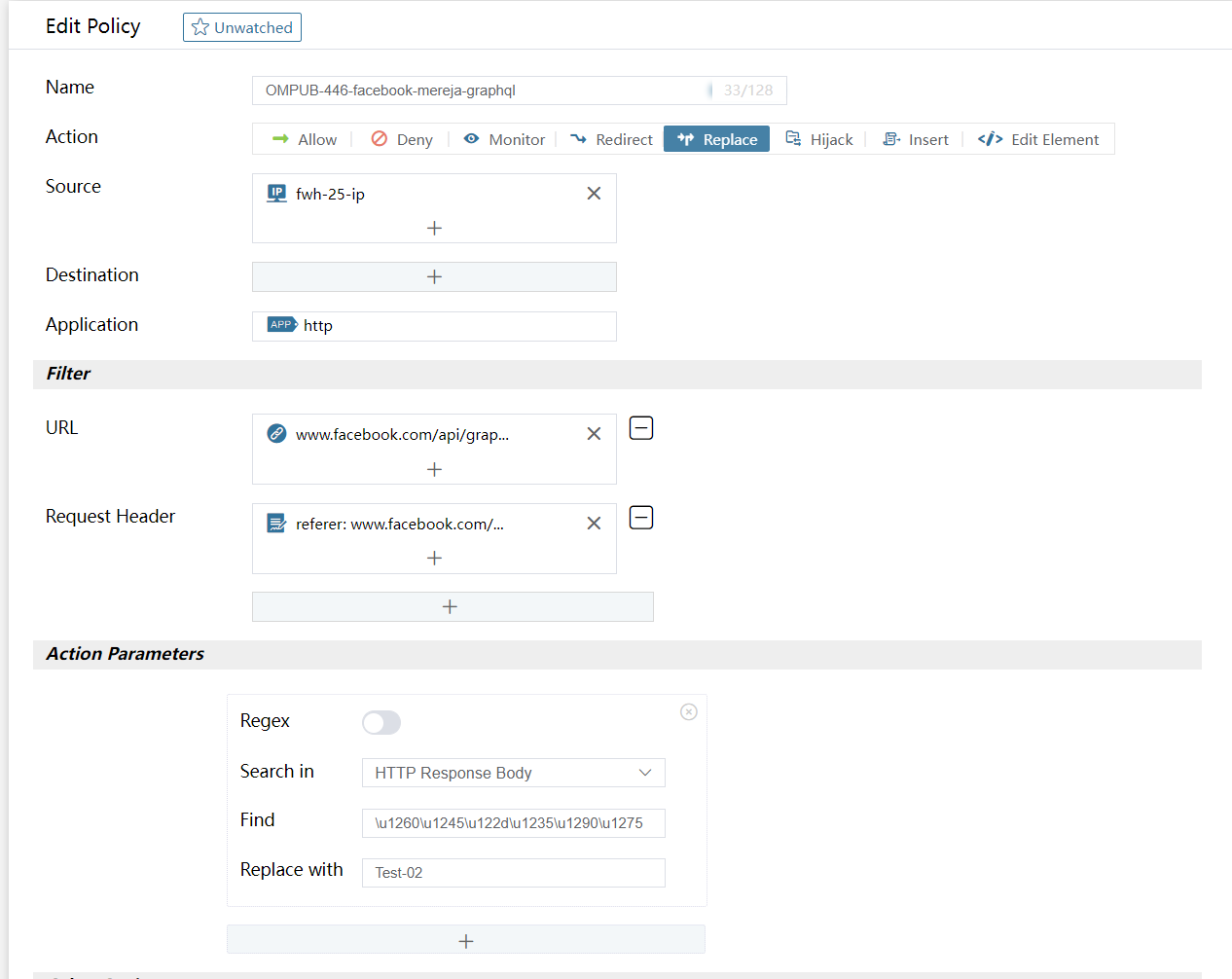
Task: Remove the facebook URL filter entry
Action: pyautogui.click(x=594, y=434)
